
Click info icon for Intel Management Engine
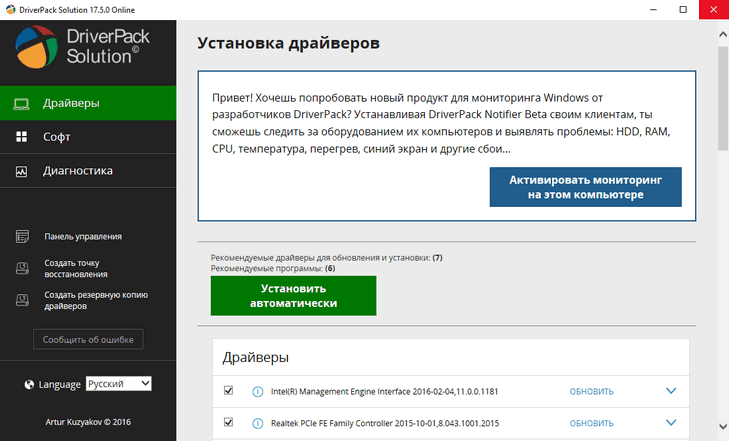(x=257, y=391)
